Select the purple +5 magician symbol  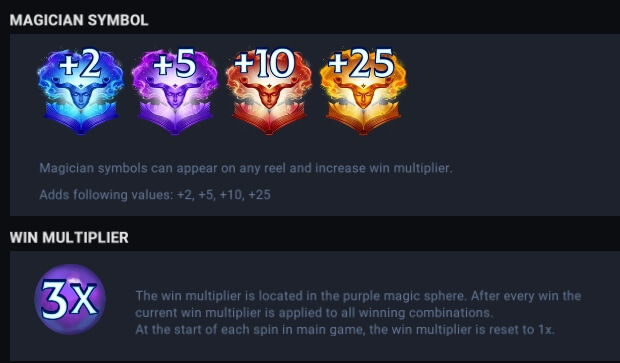pyautogui.click(x=174, y=92)
